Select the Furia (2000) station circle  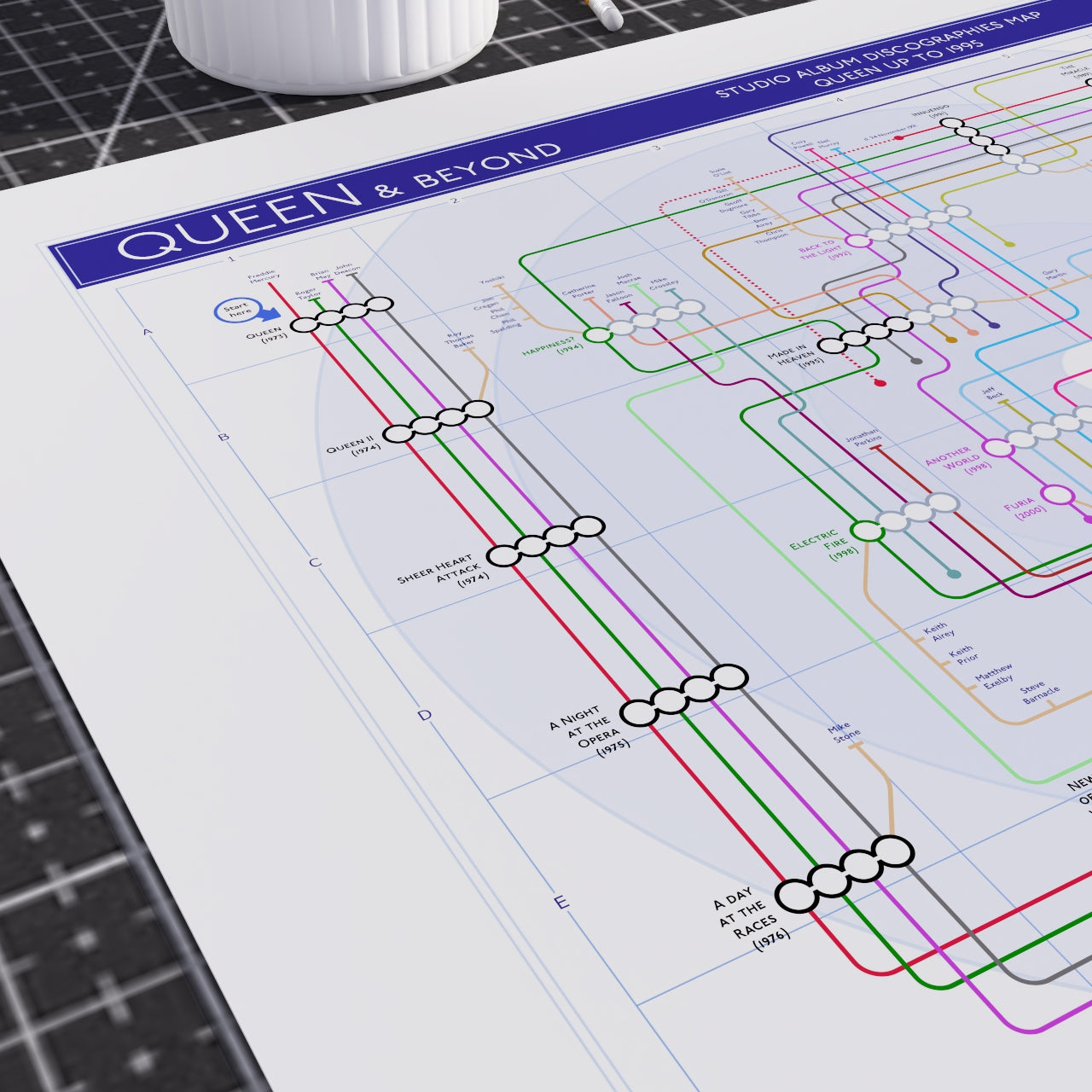pos(1057,496)
